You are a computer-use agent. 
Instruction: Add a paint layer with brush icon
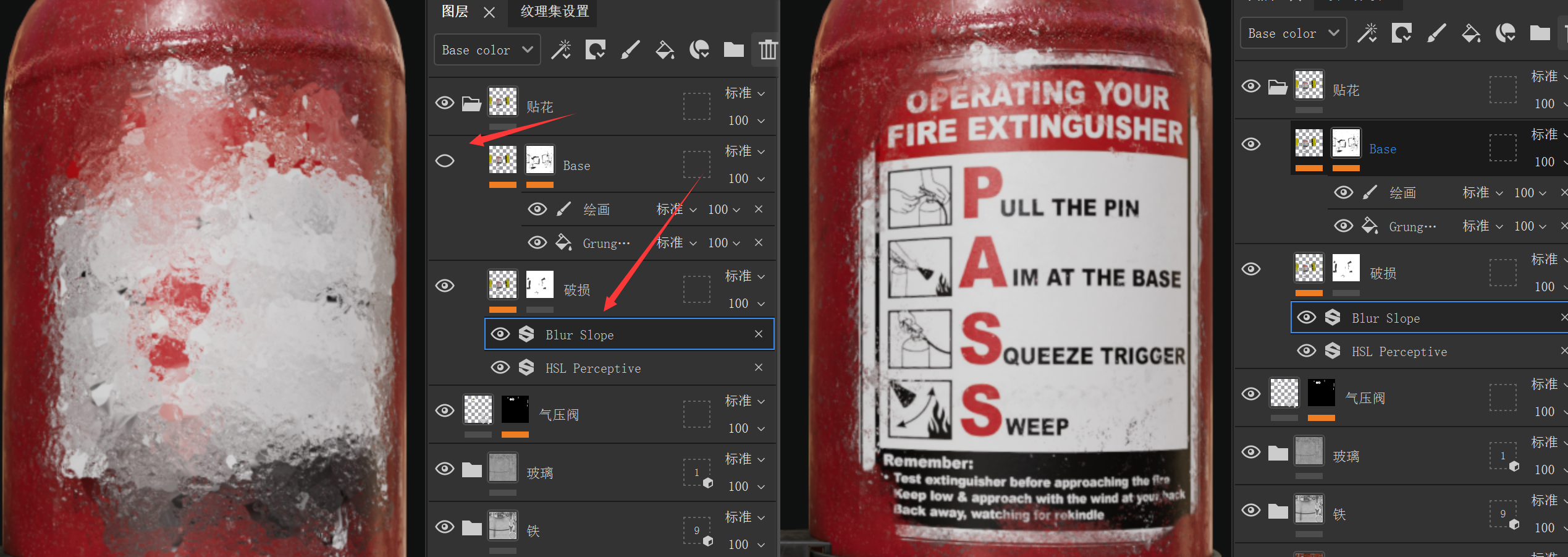[x=630, y=49]
